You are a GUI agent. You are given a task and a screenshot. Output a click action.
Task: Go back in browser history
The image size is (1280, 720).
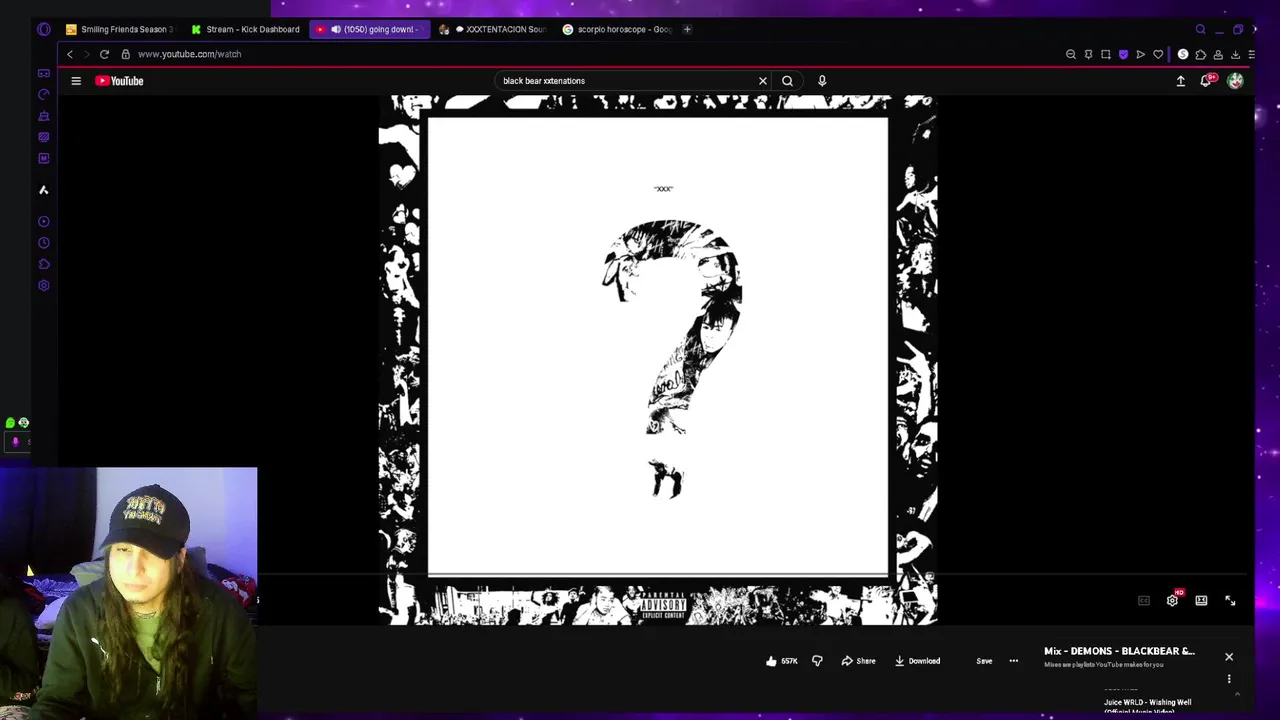point(69,54)
